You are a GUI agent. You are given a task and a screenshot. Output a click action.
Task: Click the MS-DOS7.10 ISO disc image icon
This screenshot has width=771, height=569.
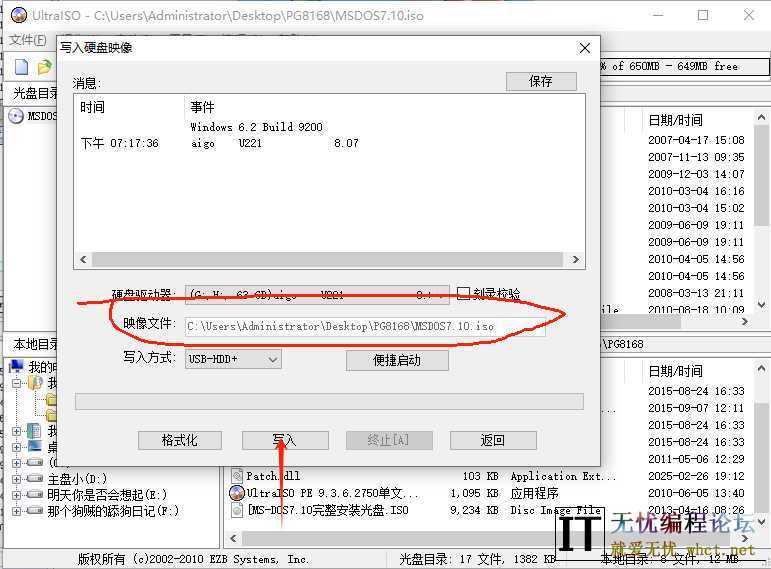[x=237, y=510]
